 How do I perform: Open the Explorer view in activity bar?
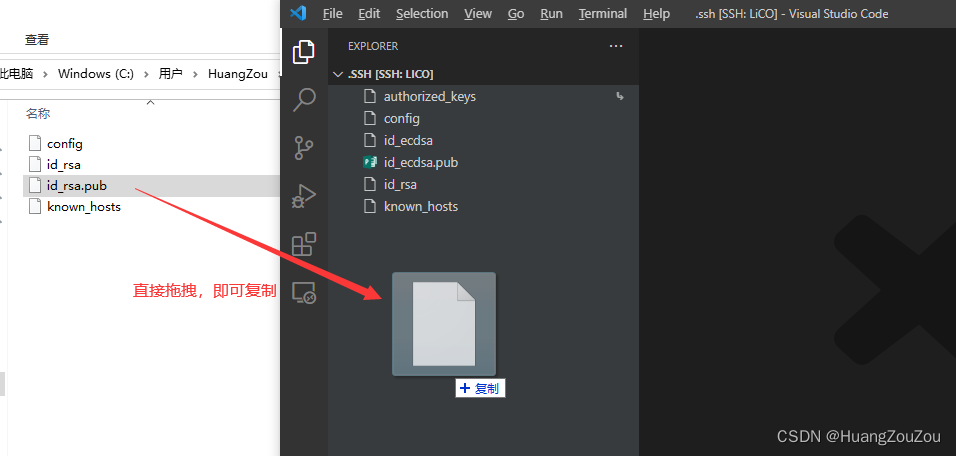point(304,52)
